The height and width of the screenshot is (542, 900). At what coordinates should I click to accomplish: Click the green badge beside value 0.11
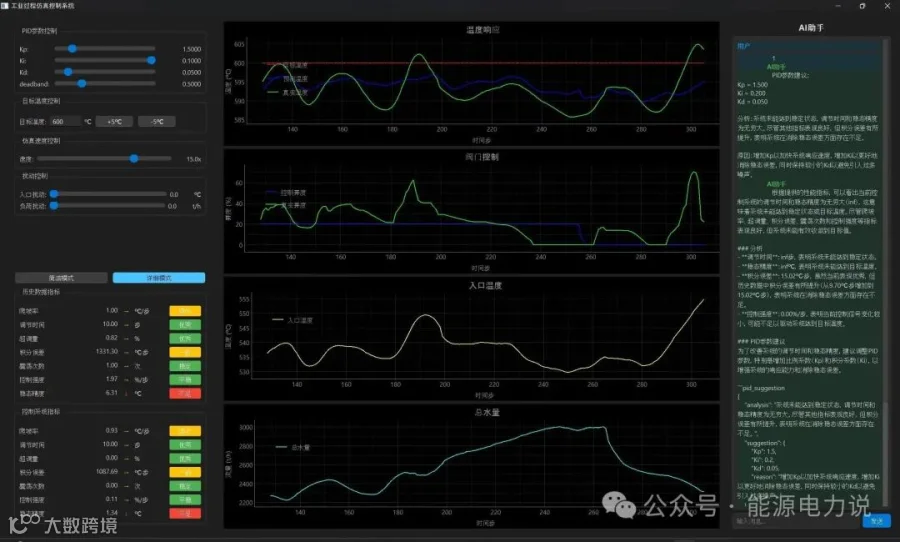pyautogui.click(x=185, y=500)
